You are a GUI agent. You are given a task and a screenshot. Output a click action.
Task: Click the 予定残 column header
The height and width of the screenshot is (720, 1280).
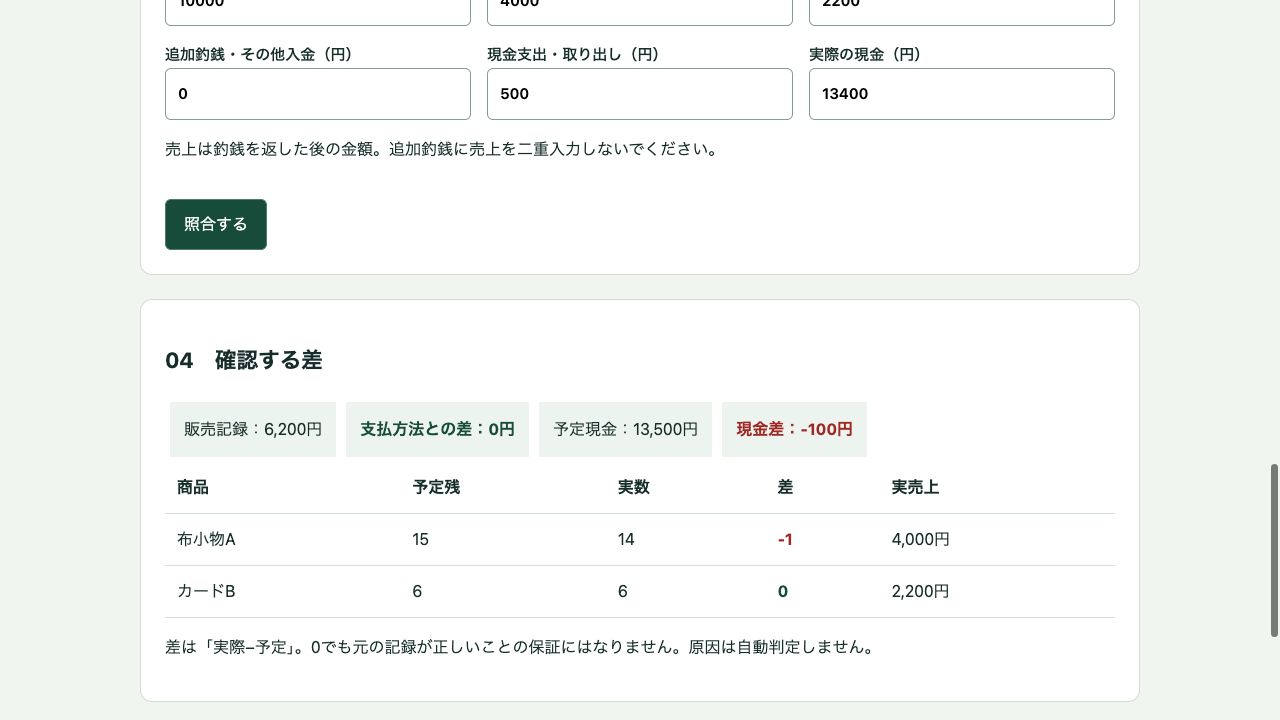[436, 487]
